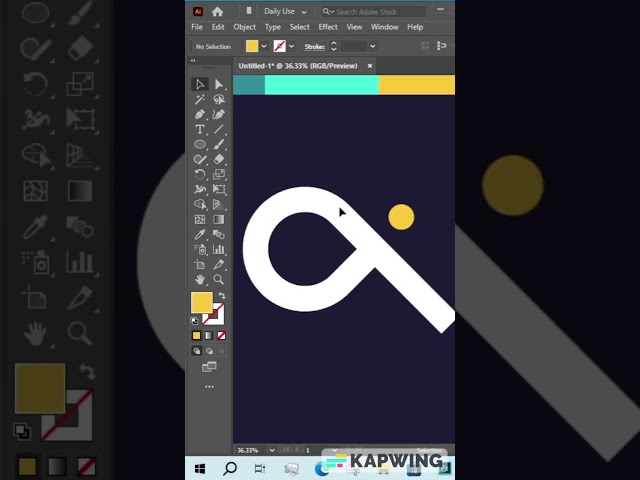Set fill to None button
Screen dimensions: 640x480
click(x=221, y=336)
